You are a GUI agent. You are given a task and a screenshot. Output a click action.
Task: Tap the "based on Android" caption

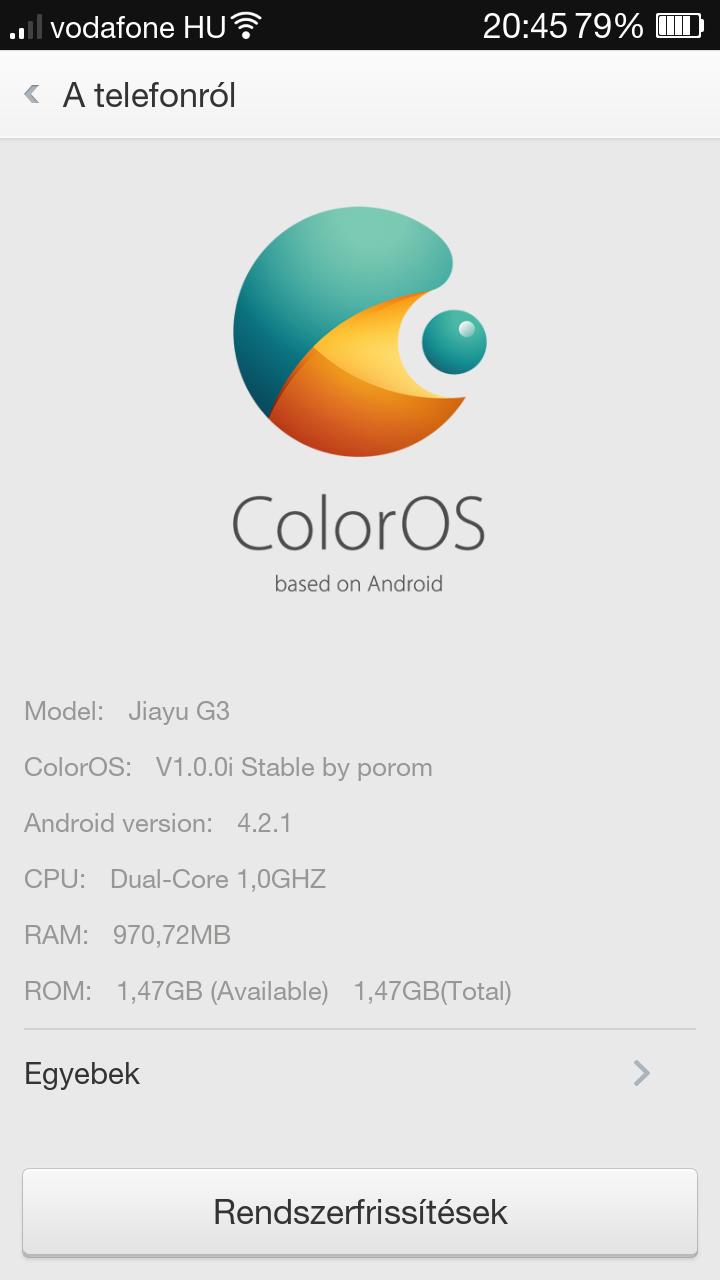tap(359, 583)
